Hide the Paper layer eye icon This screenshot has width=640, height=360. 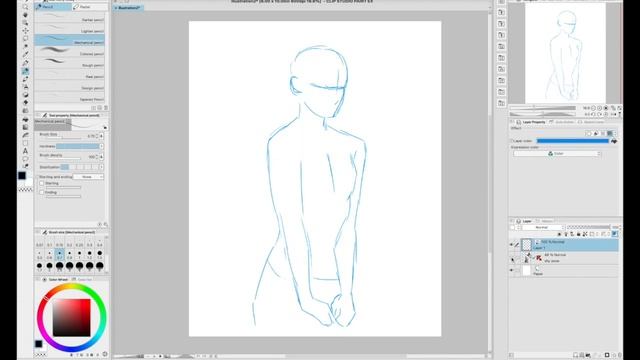[x=511, y=270]
